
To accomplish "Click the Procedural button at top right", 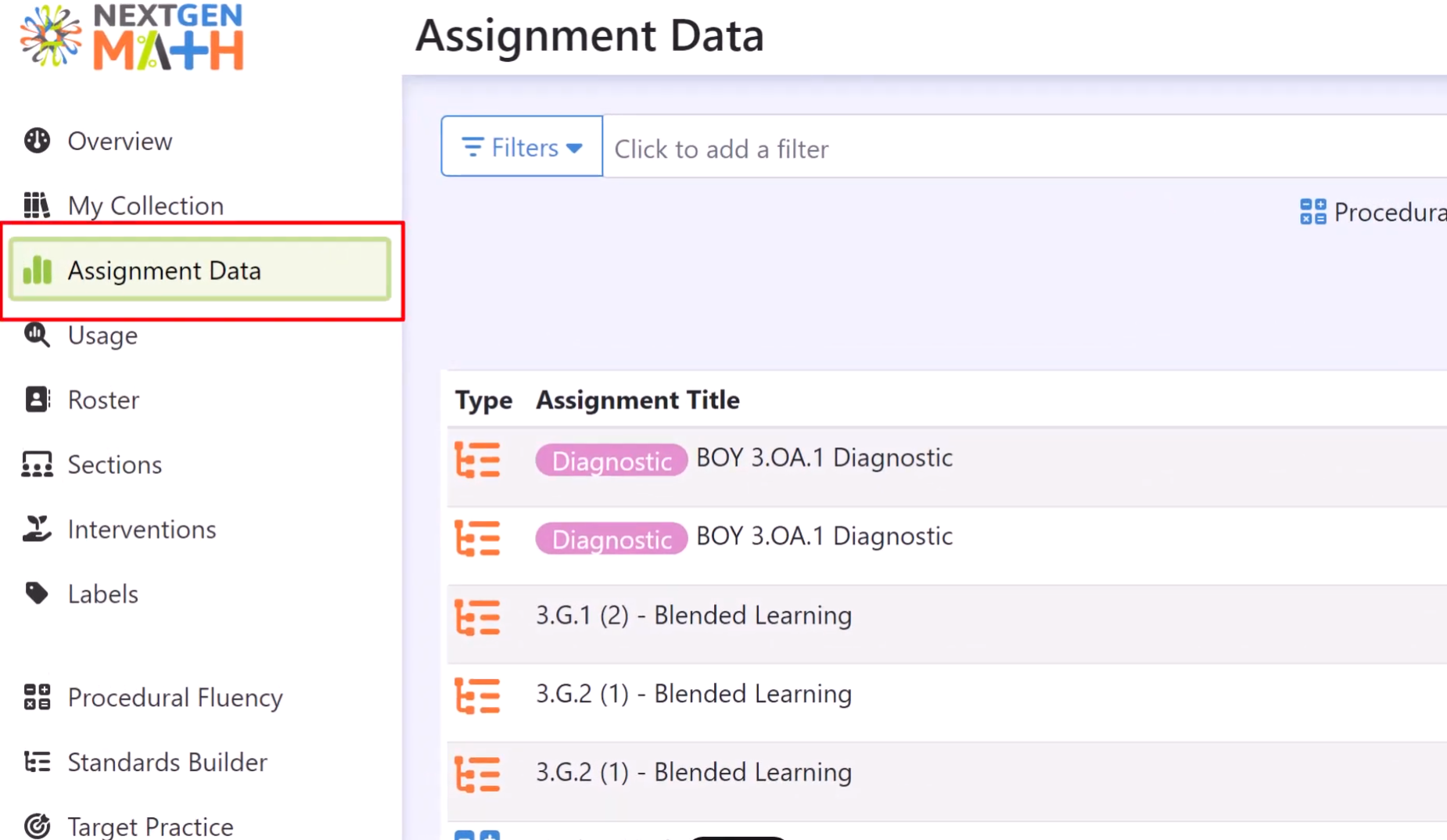I will [1373, 212].
